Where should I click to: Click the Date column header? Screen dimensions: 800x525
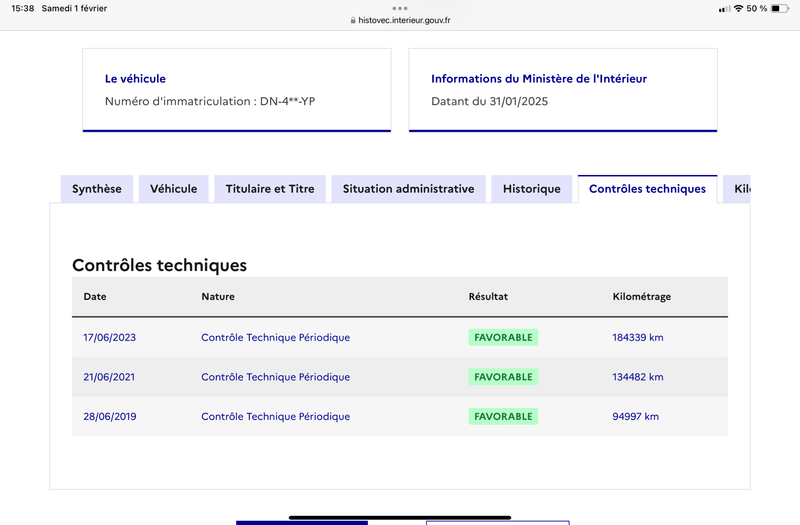[x=95, y=296]
